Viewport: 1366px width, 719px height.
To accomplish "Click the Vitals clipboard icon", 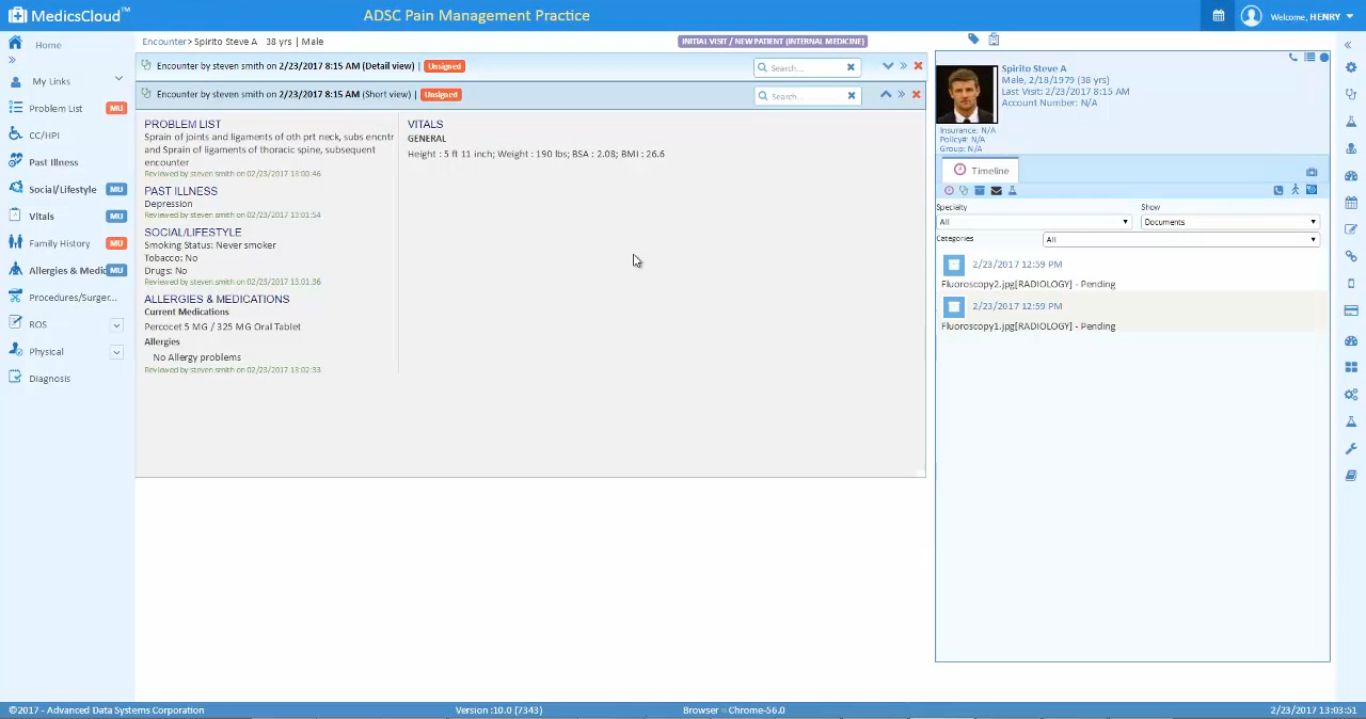I will (x=15, y=215).
